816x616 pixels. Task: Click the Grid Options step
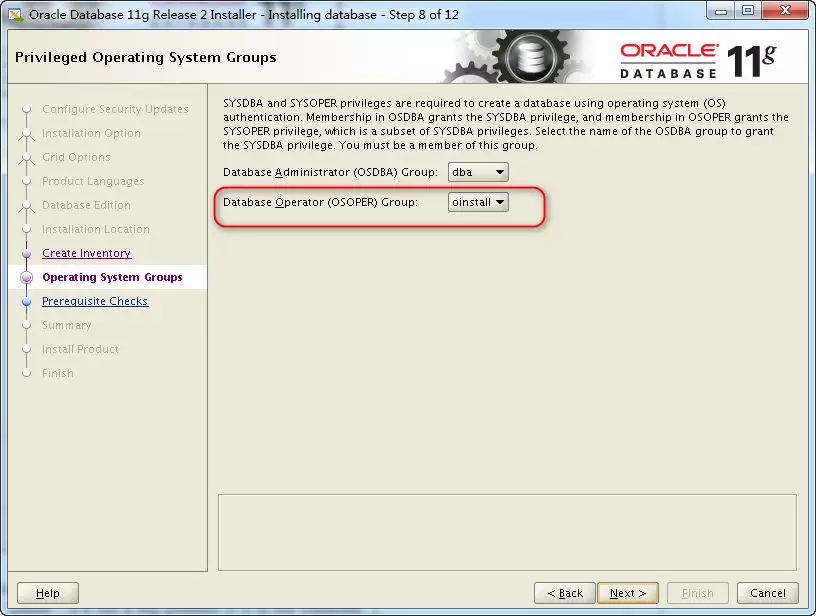click(x=76, y=157)
